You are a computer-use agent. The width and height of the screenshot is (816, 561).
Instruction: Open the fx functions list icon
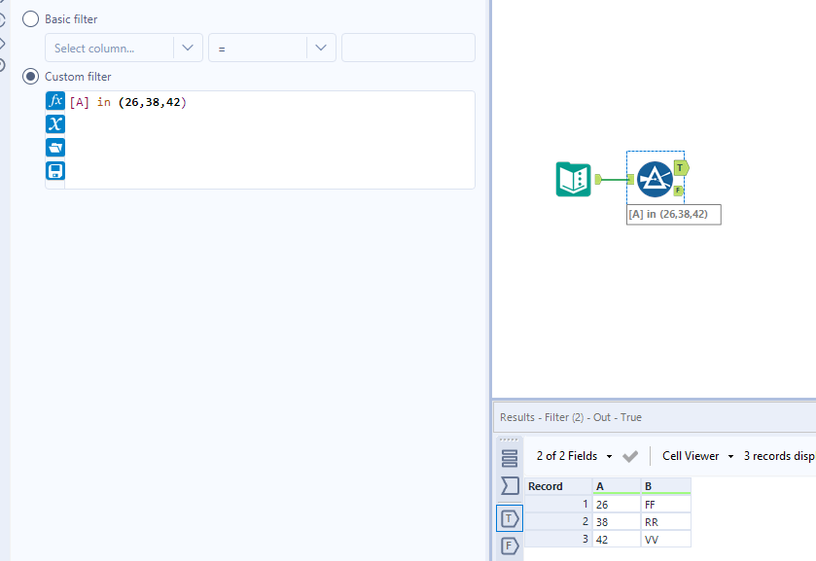[55, 101]
